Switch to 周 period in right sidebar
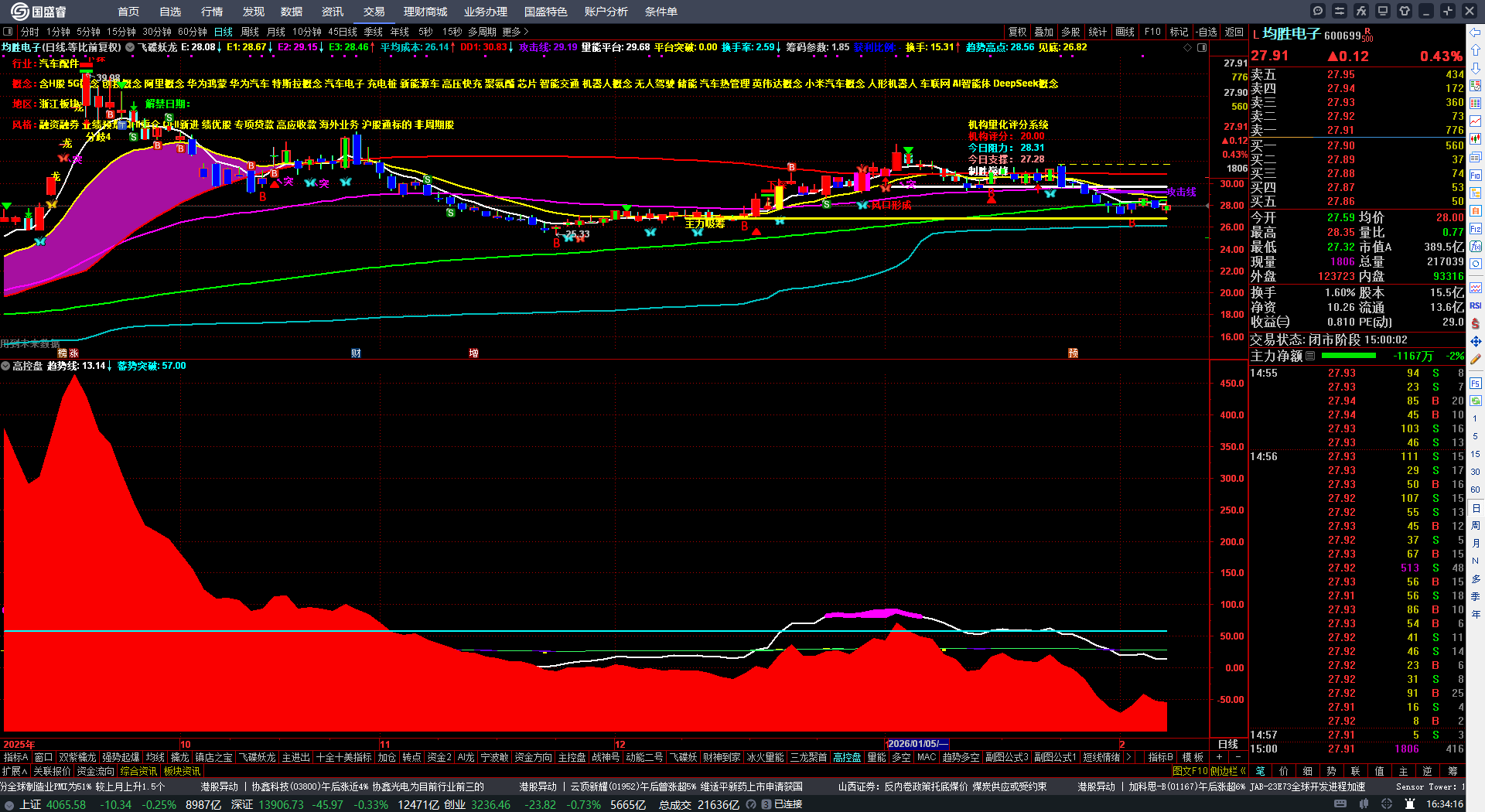Viewport: 1485px width, 812px height. [1476, 526]
